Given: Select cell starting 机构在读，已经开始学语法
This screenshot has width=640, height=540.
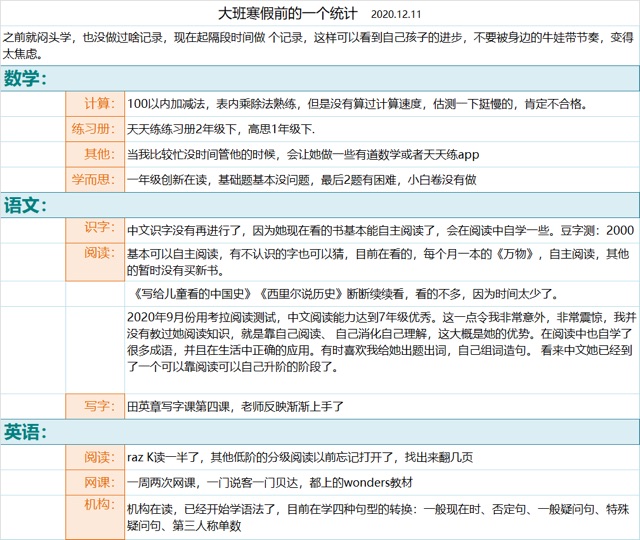Looking at the screenshot, I should [382, 517].
